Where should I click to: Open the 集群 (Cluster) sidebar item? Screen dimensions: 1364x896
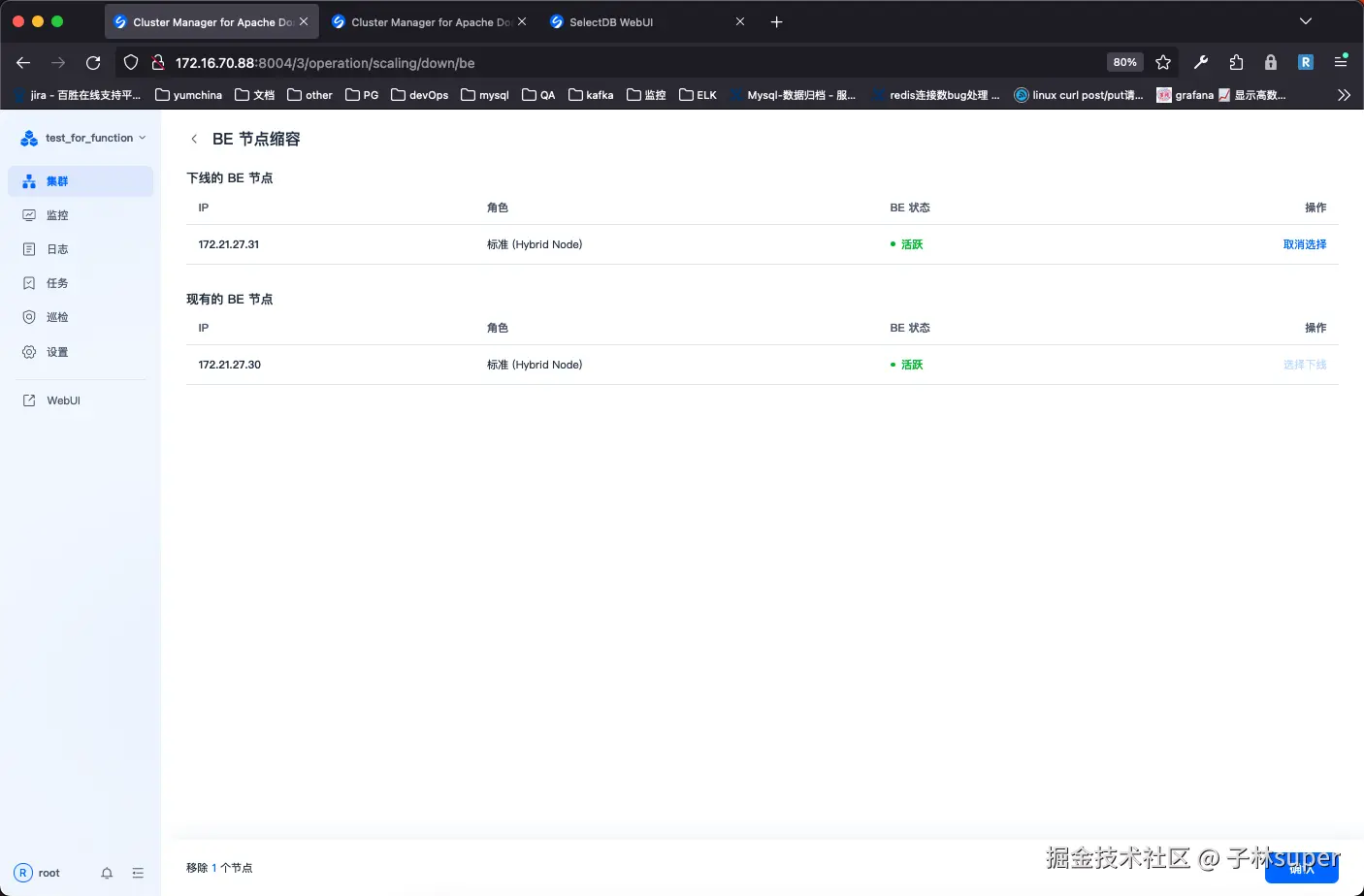pos(81,181)
